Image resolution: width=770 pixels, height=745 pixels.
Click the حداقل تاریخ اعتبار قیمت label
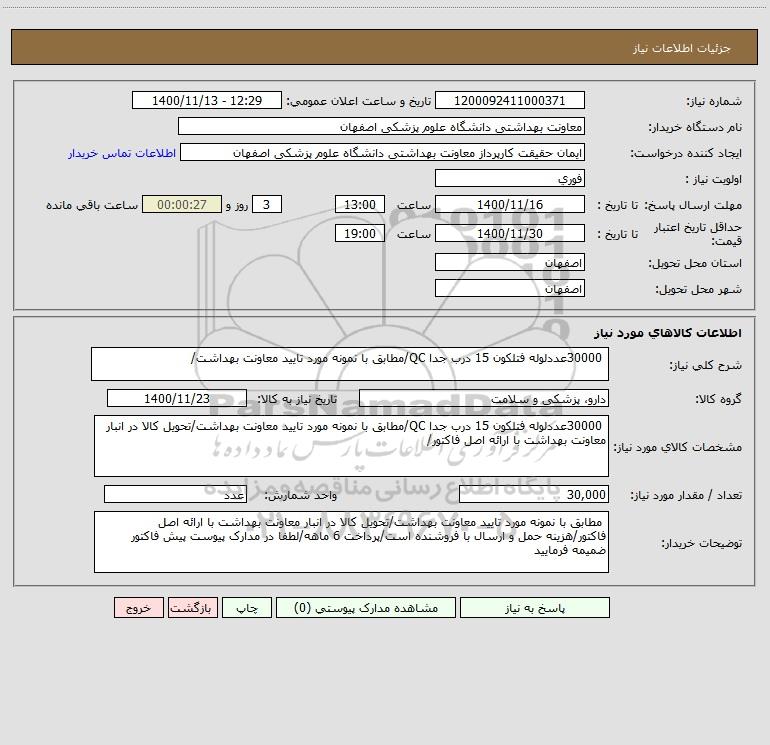698,234
